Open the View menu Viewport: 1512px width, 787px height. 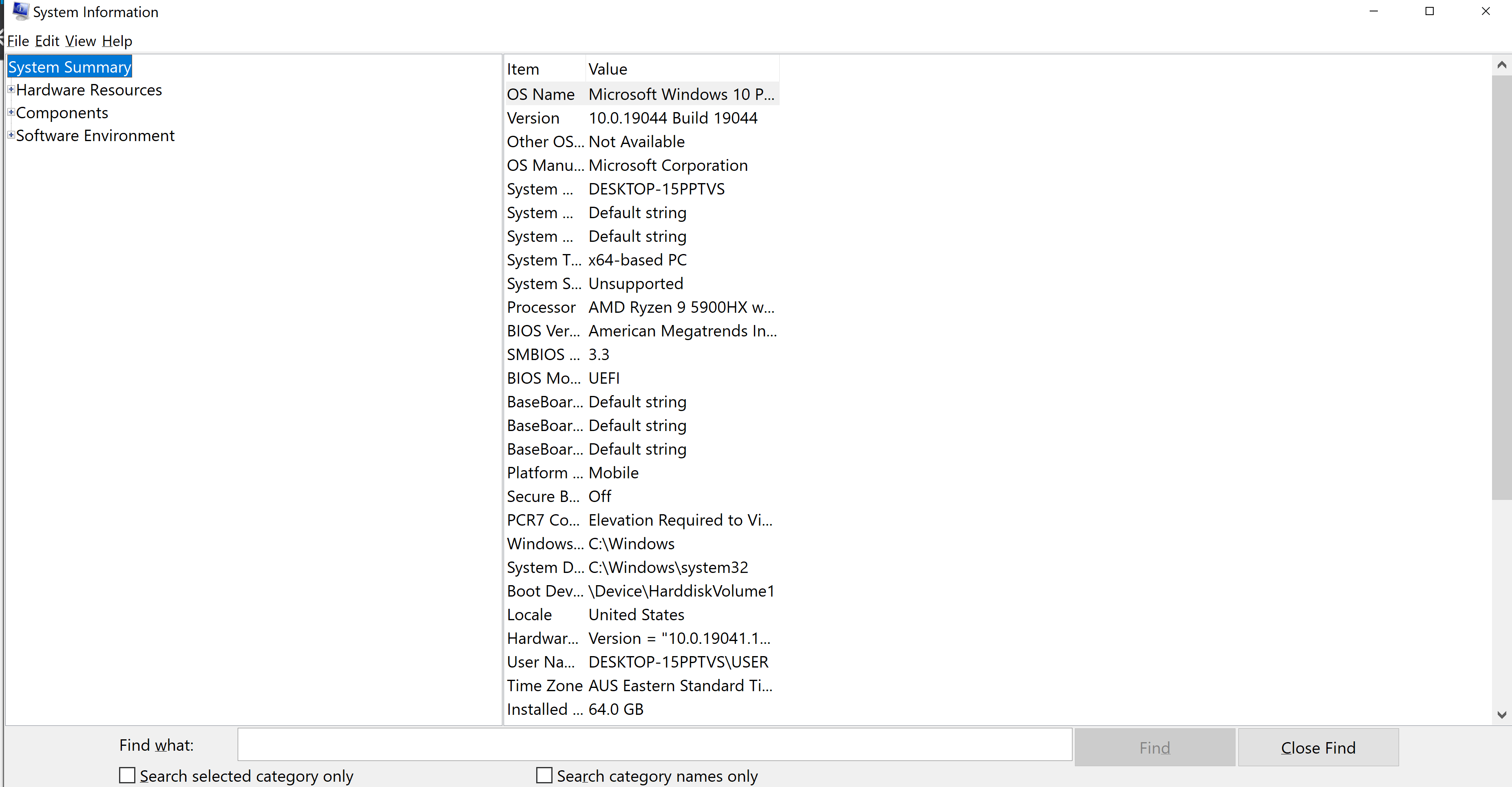click(80, 41)
